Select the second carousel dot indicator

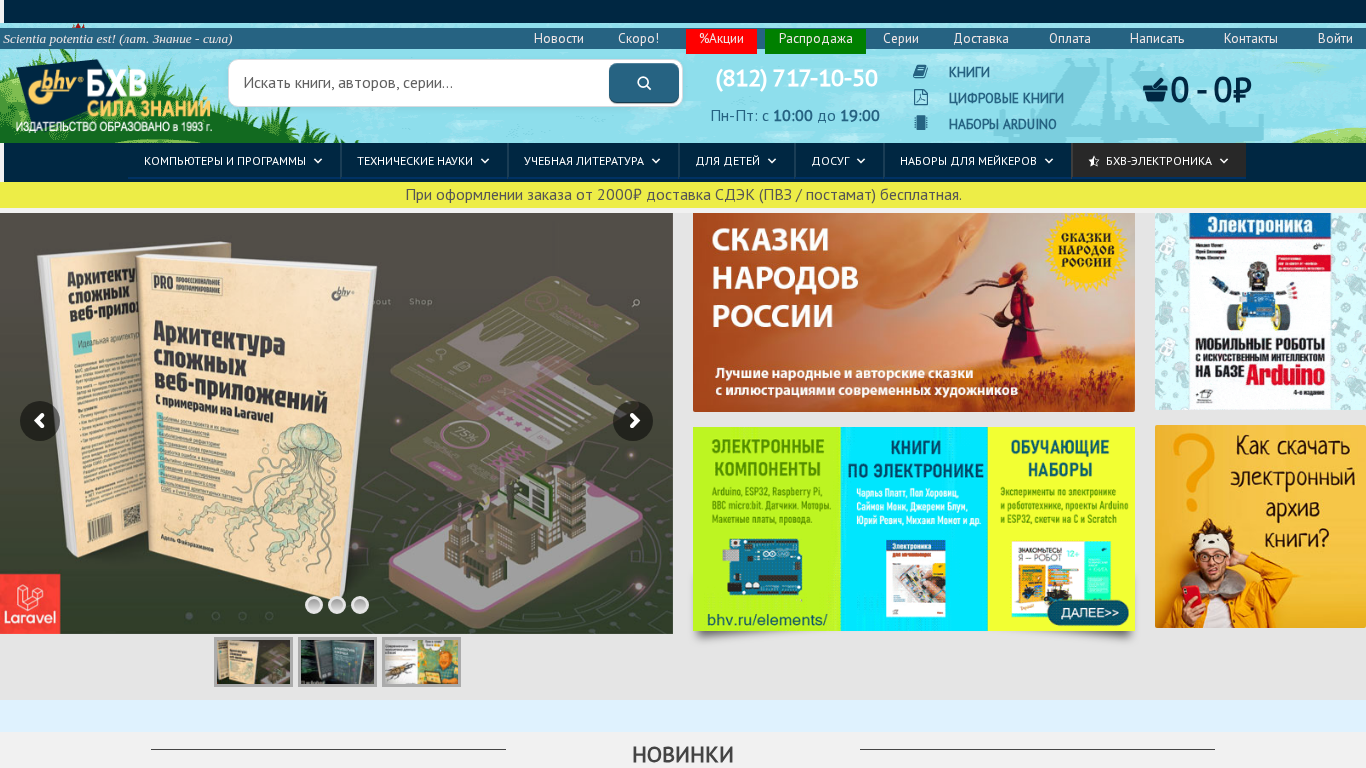coord(337,605)
